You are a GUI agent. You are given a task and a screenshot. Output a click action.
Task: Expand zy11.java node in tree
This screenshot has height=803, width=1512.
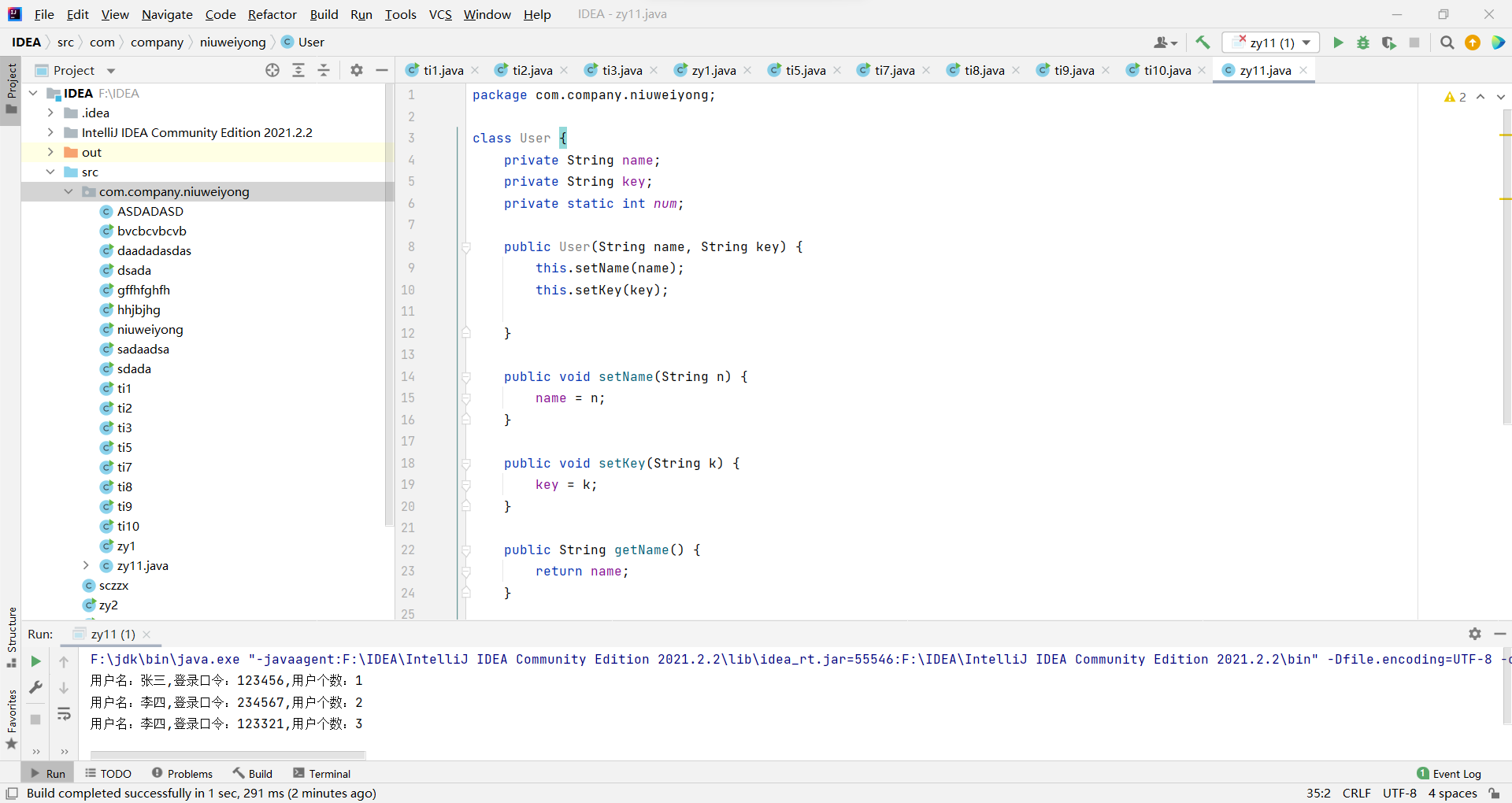86,565
